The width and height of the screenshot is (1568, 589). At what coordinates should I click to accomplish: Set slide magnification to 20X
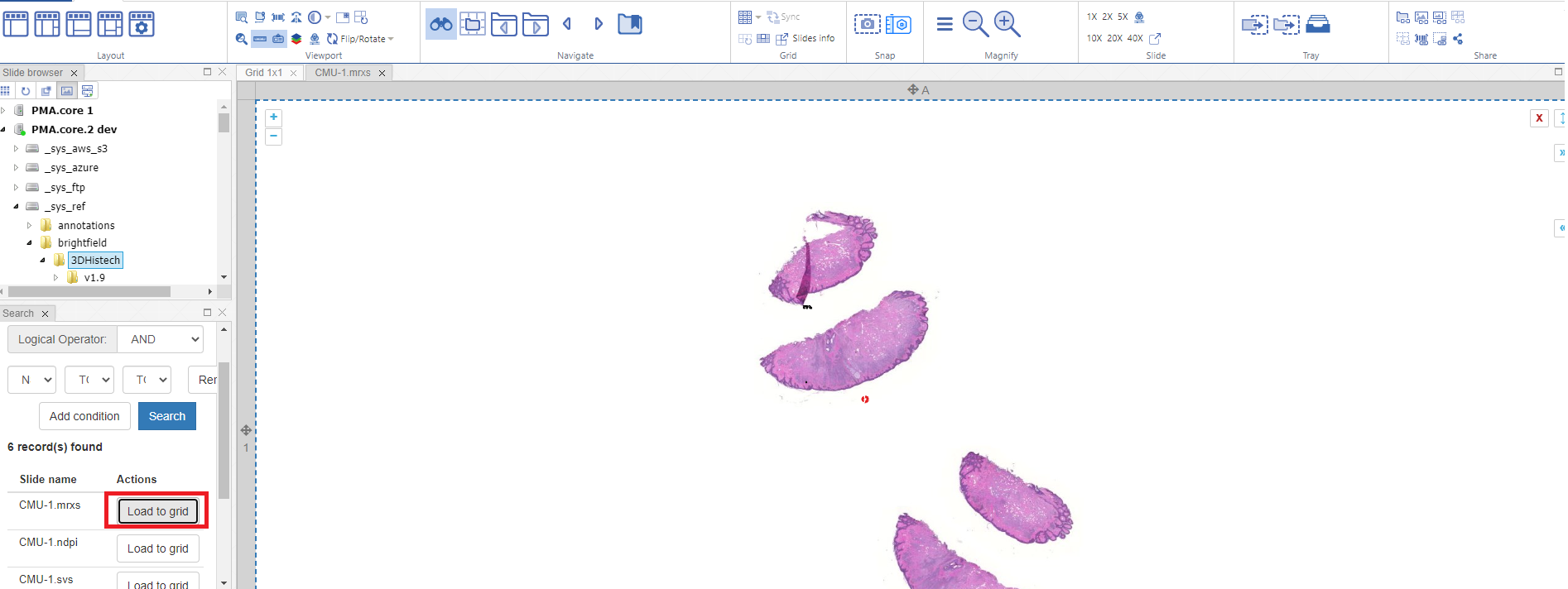pyautogui.click(x=1114, y=38)
